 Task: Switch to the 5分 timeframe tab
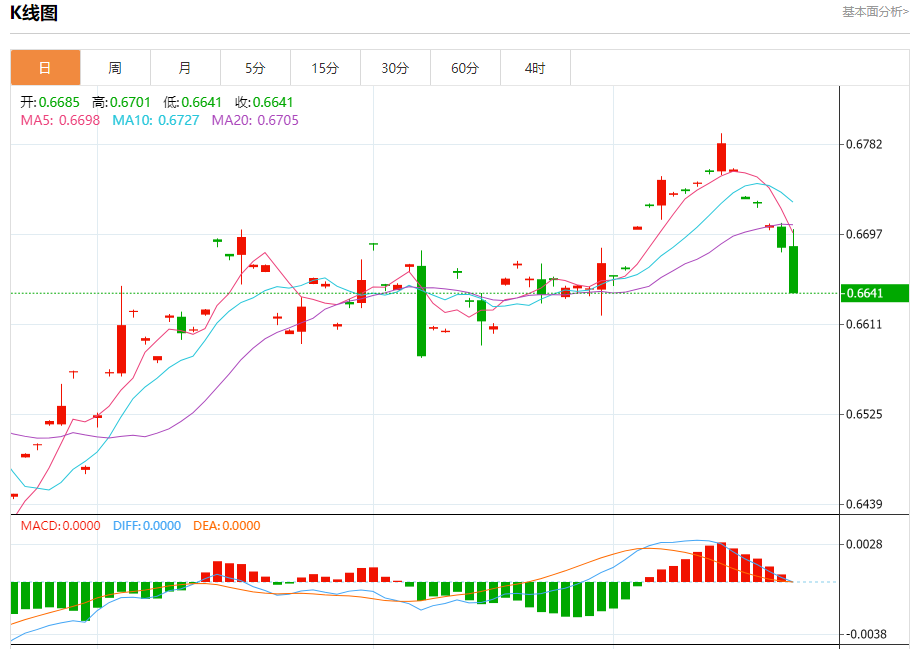256,68
